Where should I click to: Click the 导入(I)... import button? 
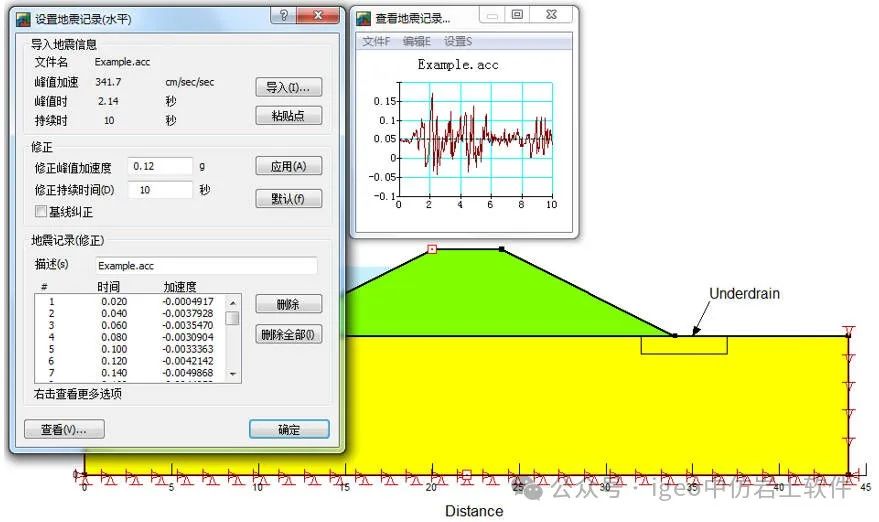[x=289, y=87]
